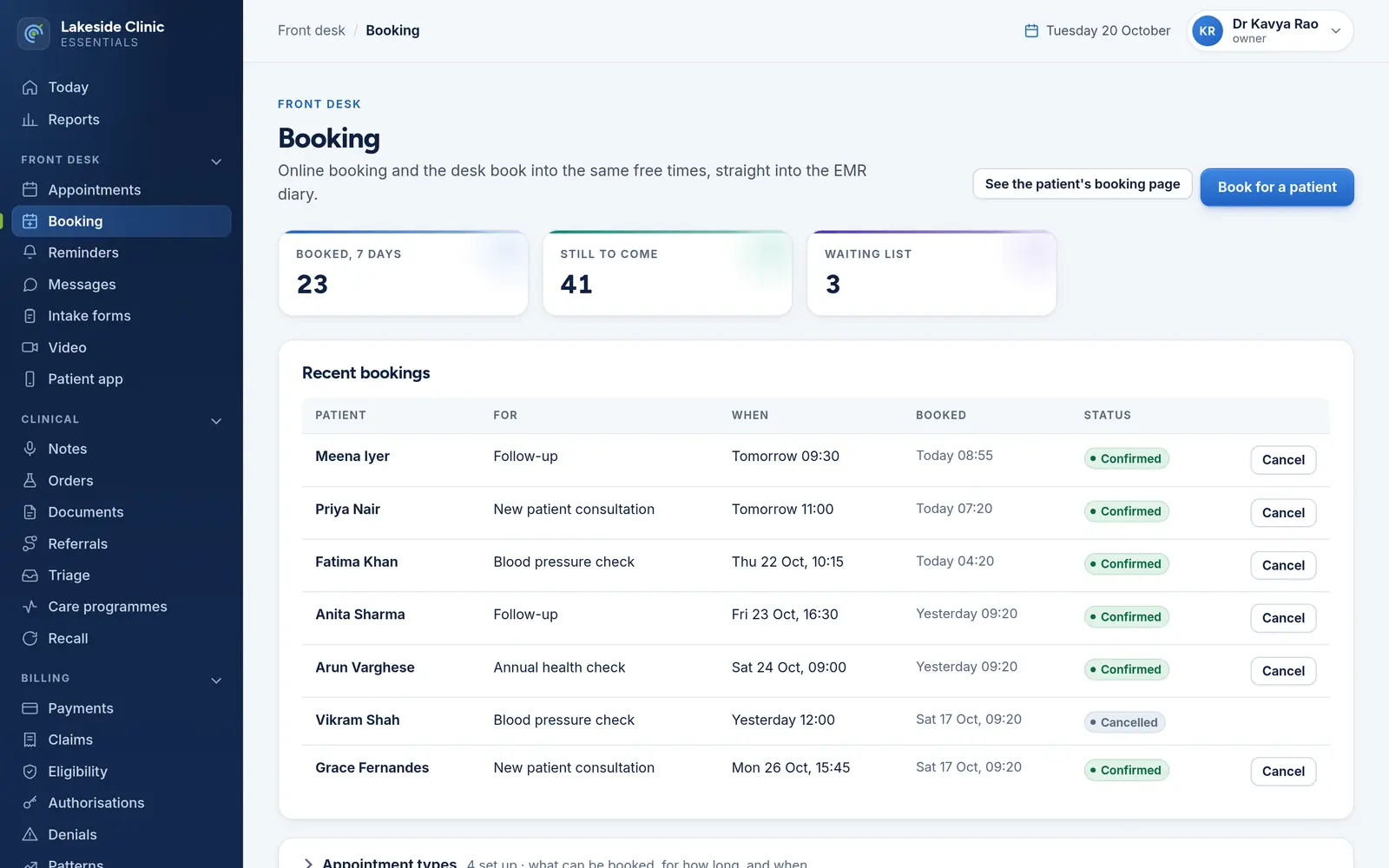Screen dimensions: 1389x868
Task: Click the Eligibility shield icon
Action: pos(30,772)
